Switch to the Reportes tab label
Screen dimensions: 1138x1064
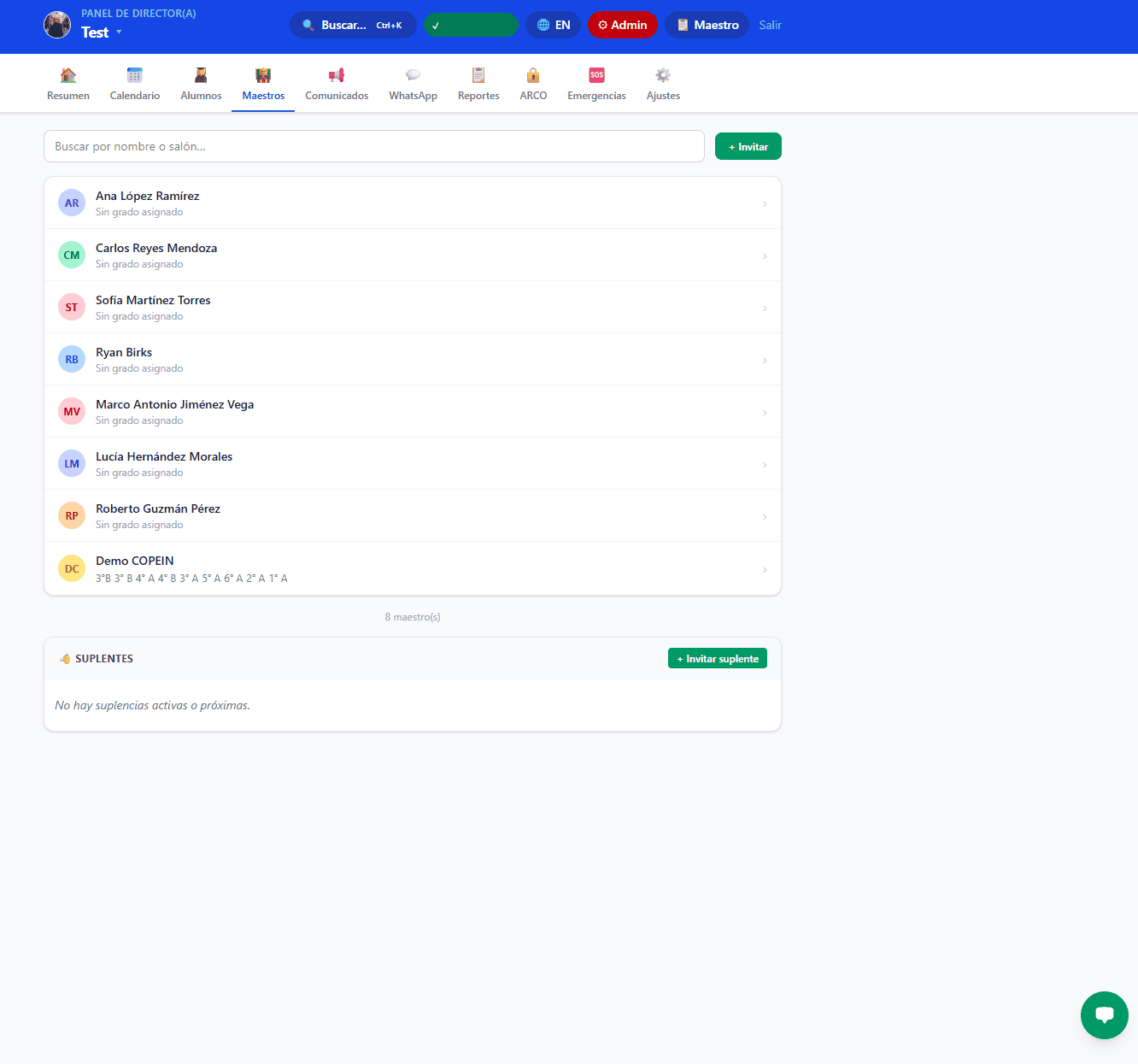pos(478,96)
